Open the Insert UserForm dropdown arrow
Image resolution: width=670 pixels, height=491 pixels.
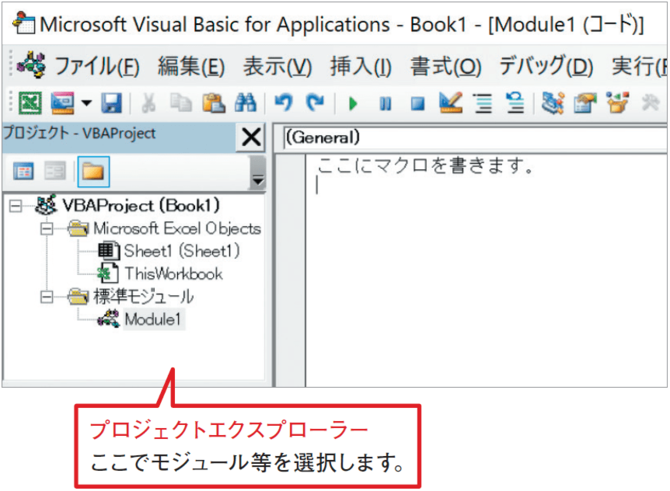[87, 103]
